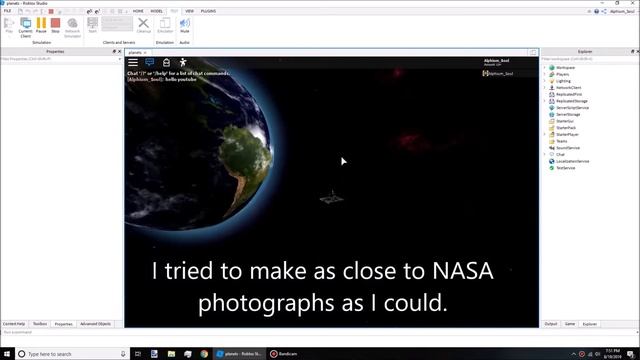Close the Properties panel

120,51
